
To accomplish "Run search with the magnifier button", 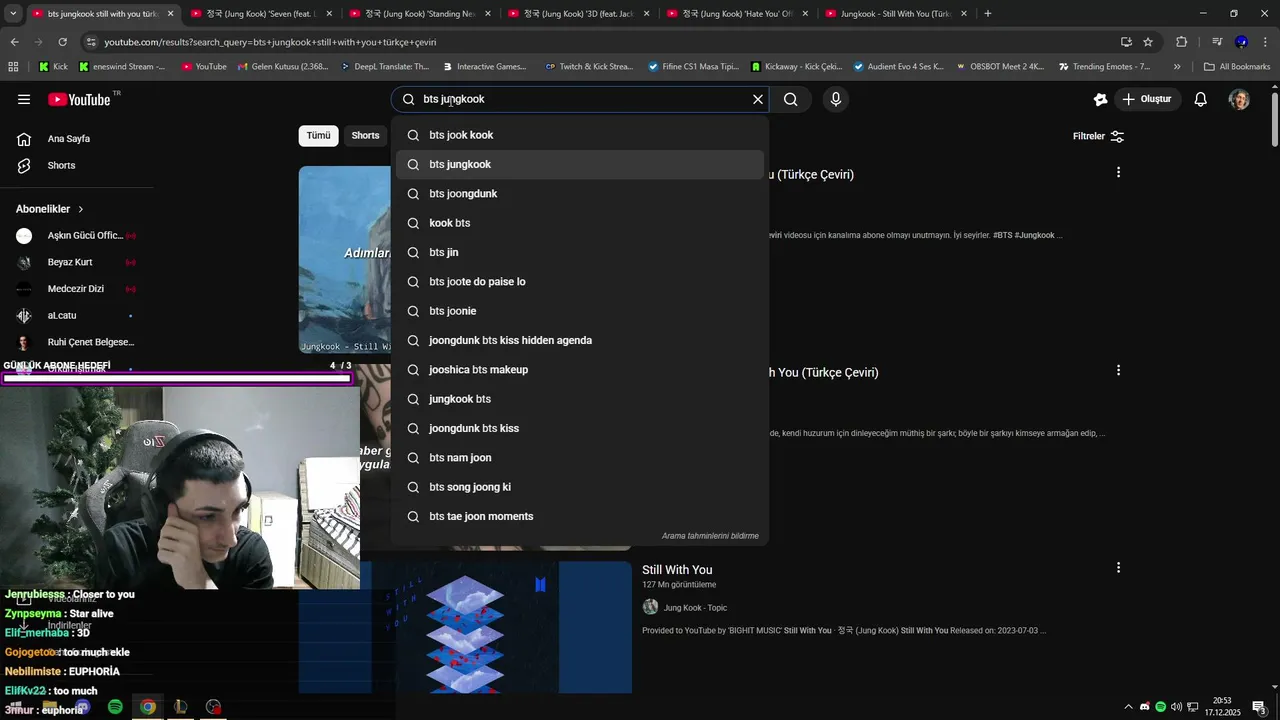I will (x=791, y=99).
